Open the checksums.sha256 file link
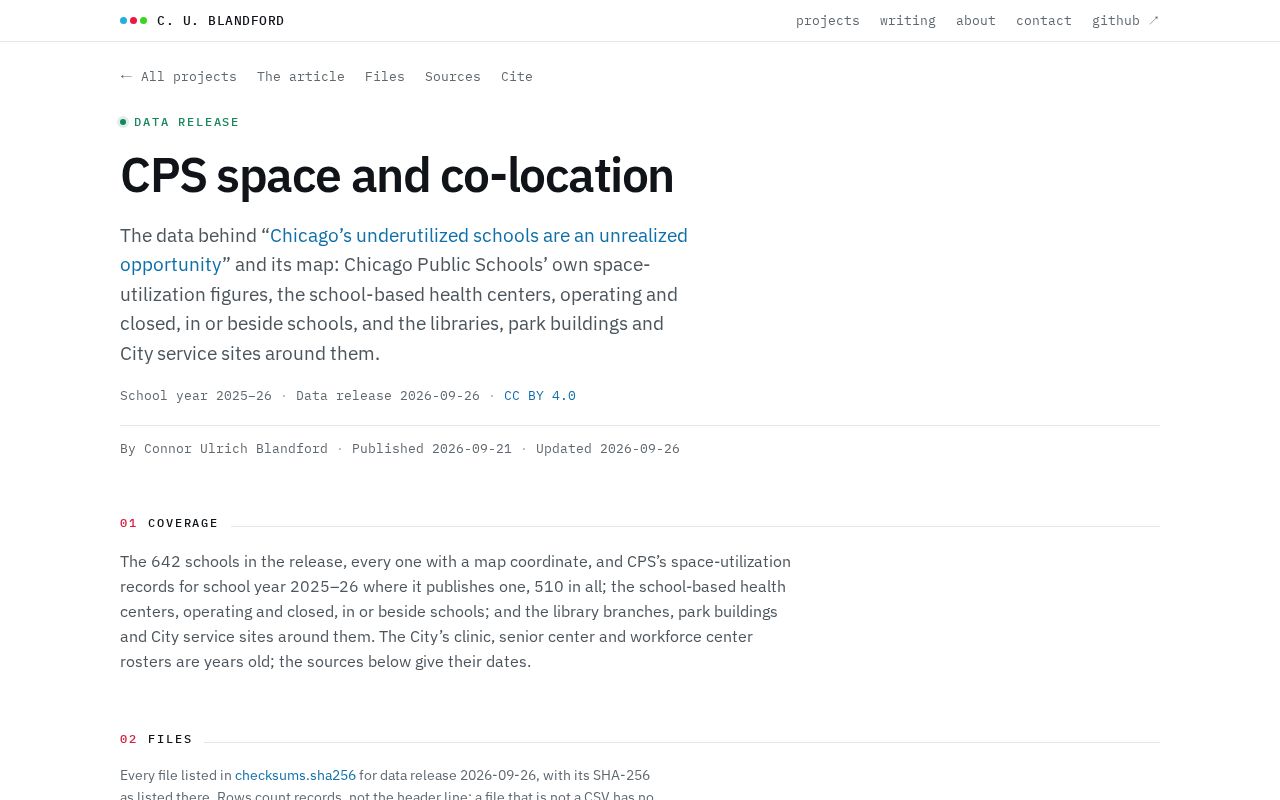The height and width of the screenshot is (800, 1280). click(295, 775)
